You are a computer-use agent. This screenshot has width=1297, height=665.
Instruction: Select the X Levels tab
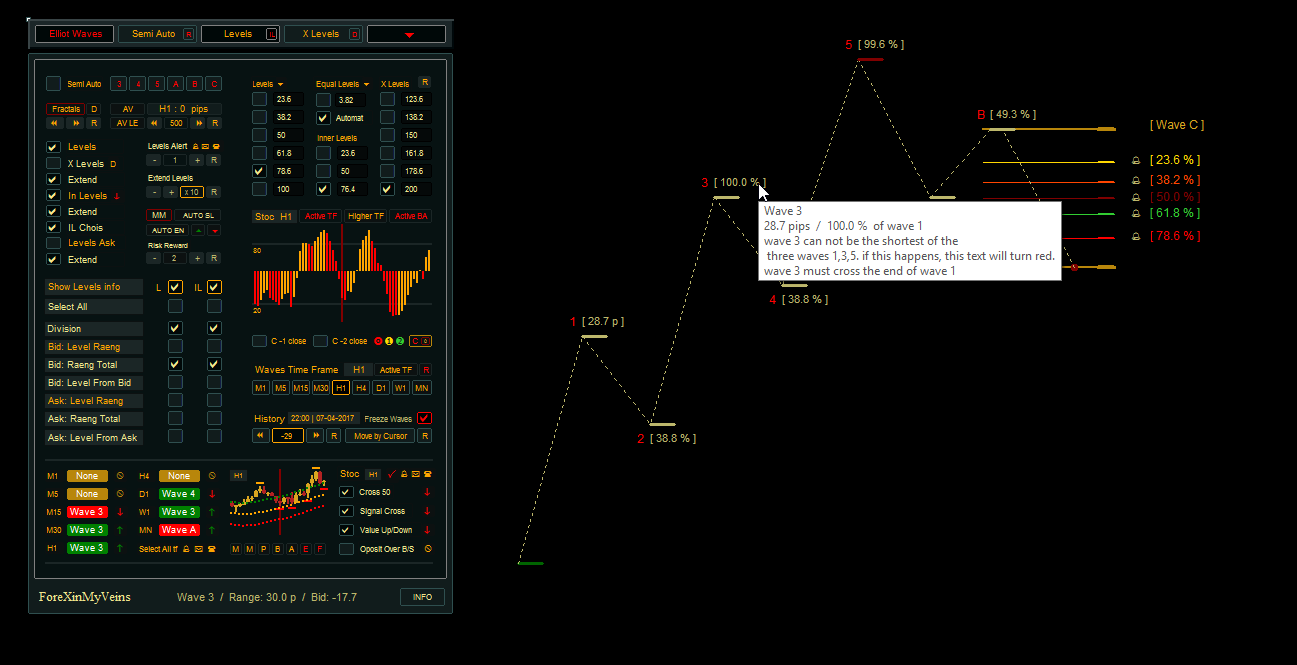pyautogui.click(x=320, y=34)
